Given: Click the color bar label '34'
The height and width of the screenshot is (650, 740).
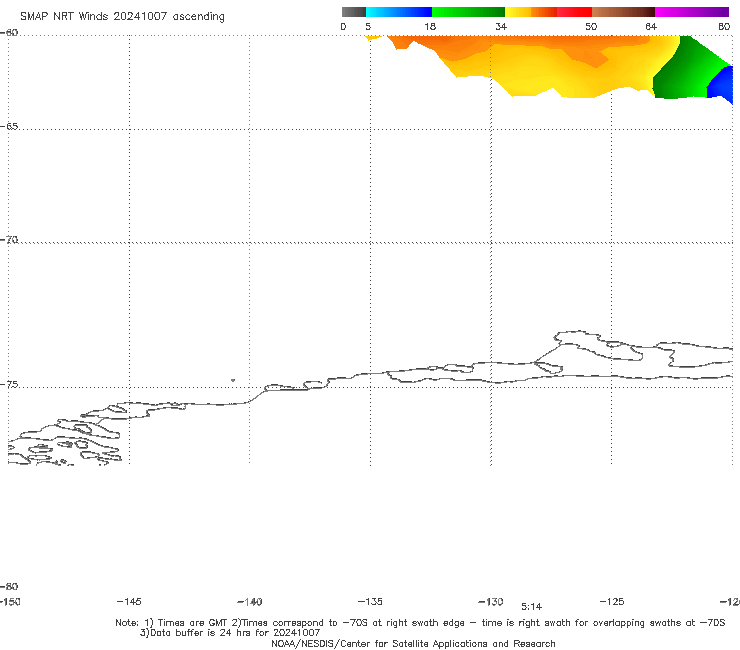Looking at the screenshot, I should click(501, 27).
